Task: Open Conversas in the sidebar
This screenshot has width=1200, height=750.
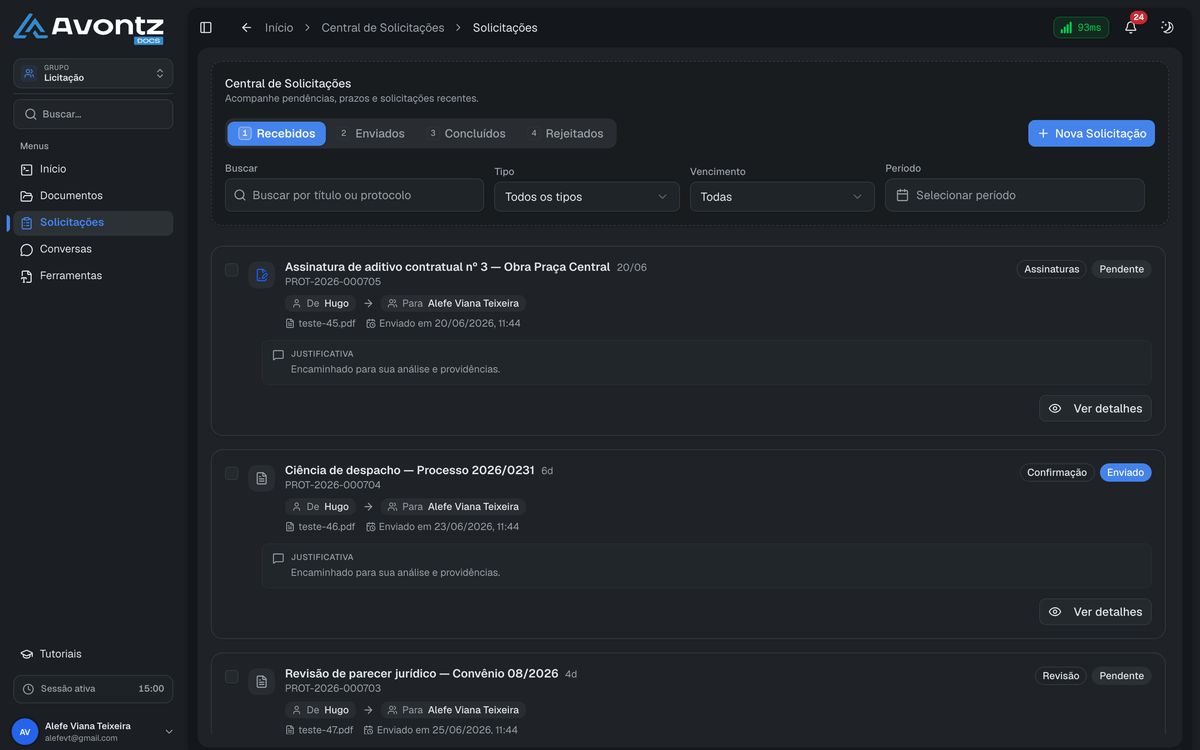Action: click(93, 249)
